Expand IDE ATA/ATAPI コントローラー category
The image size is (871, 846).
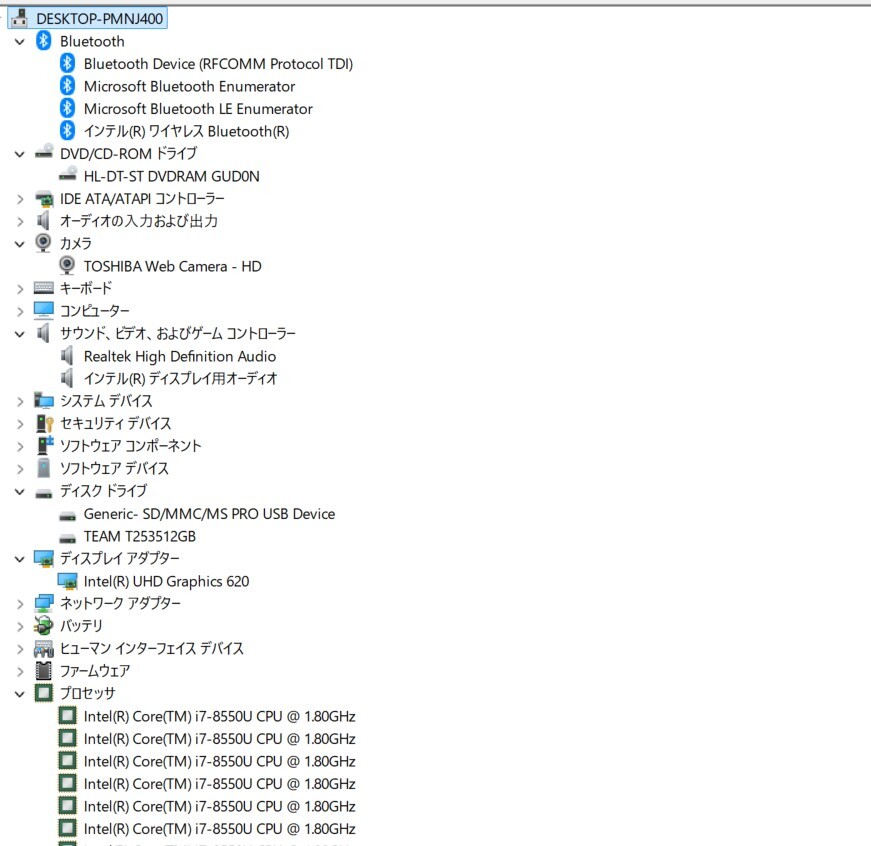[20, 199]
